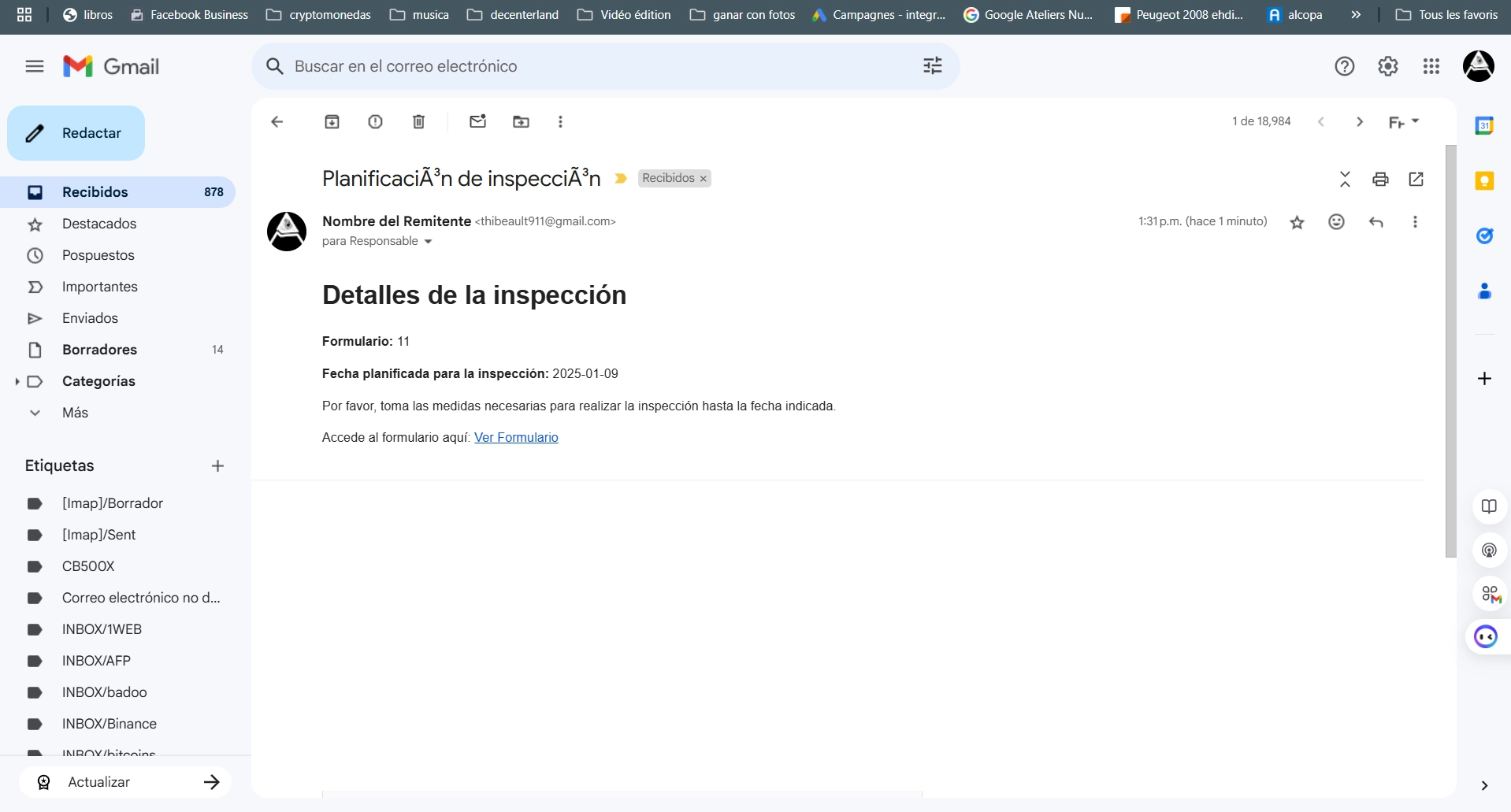
Task: Open the Borradores folder
Action: pos(99,350)
